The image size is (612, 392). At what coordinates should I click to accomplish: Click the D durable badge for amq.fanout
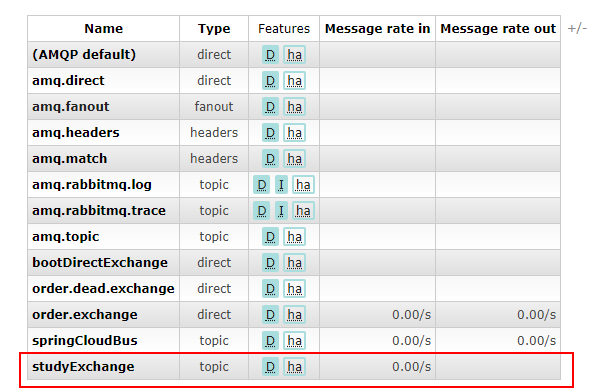(270, 107)
